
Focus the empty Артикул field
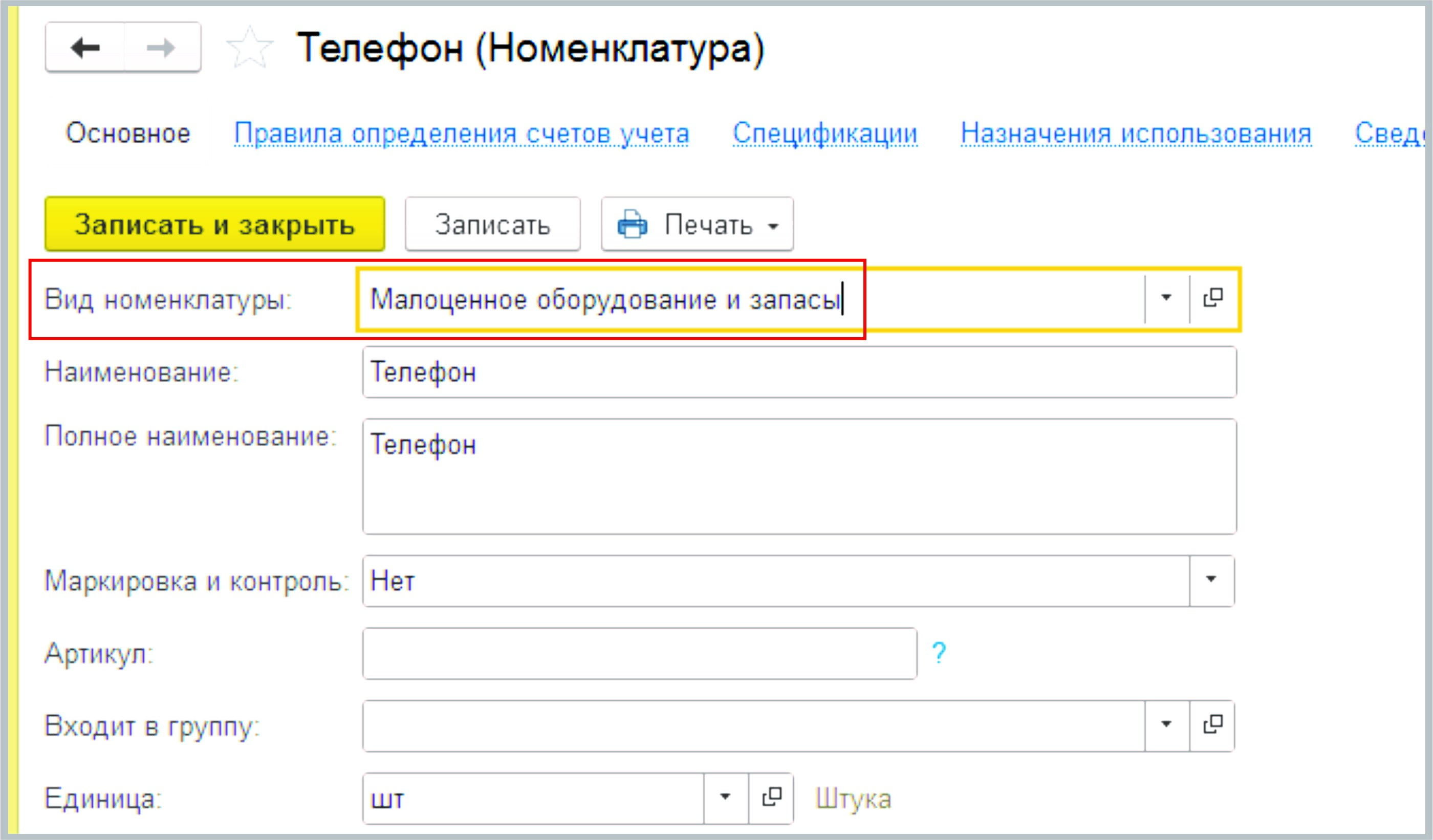(x=640, y=653)
